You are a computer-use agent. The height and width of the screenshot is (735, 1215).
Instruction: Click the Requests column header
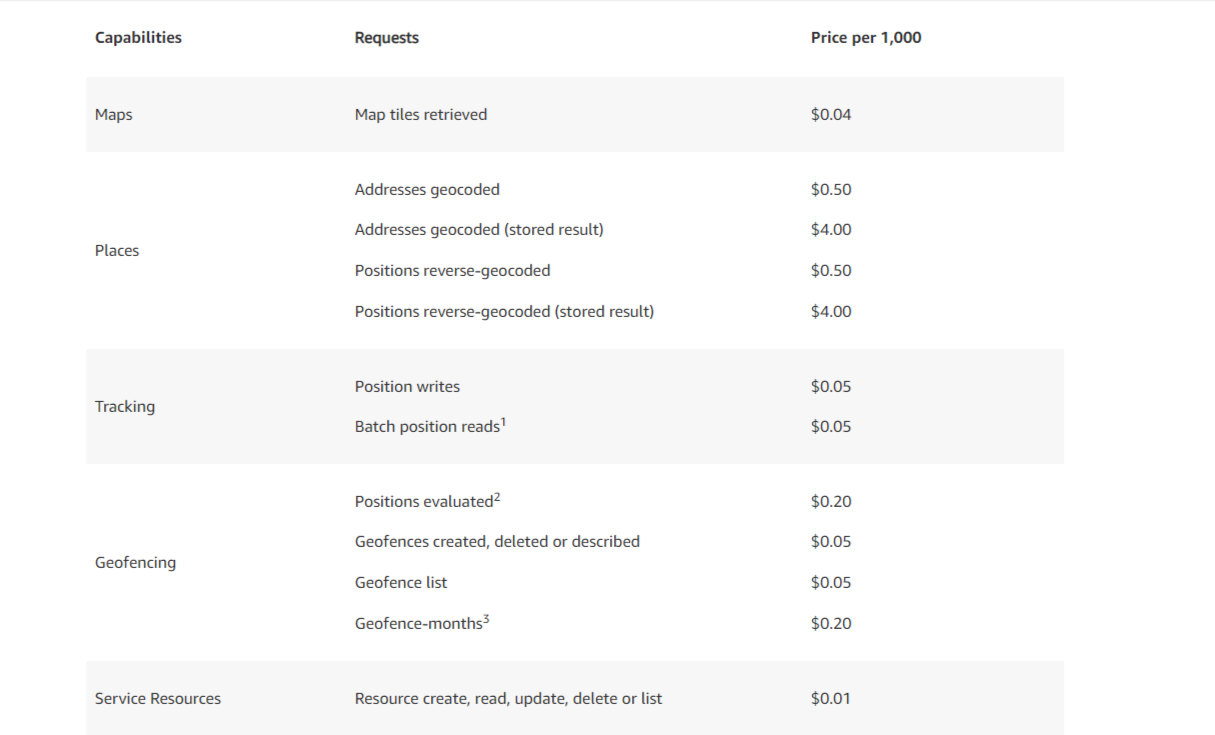(387, 38)
